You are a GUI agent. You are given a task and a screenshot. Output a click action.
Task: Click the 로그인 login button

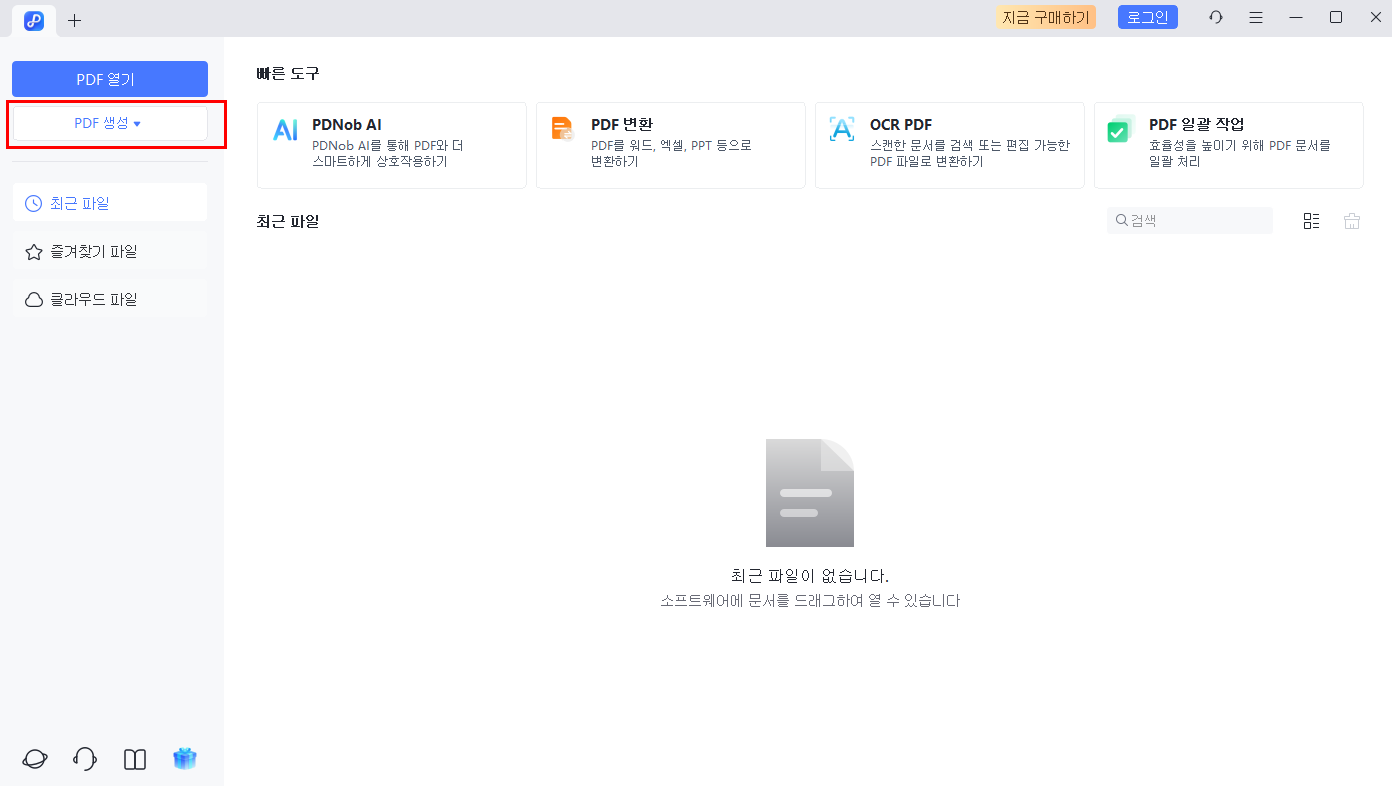1147,17
